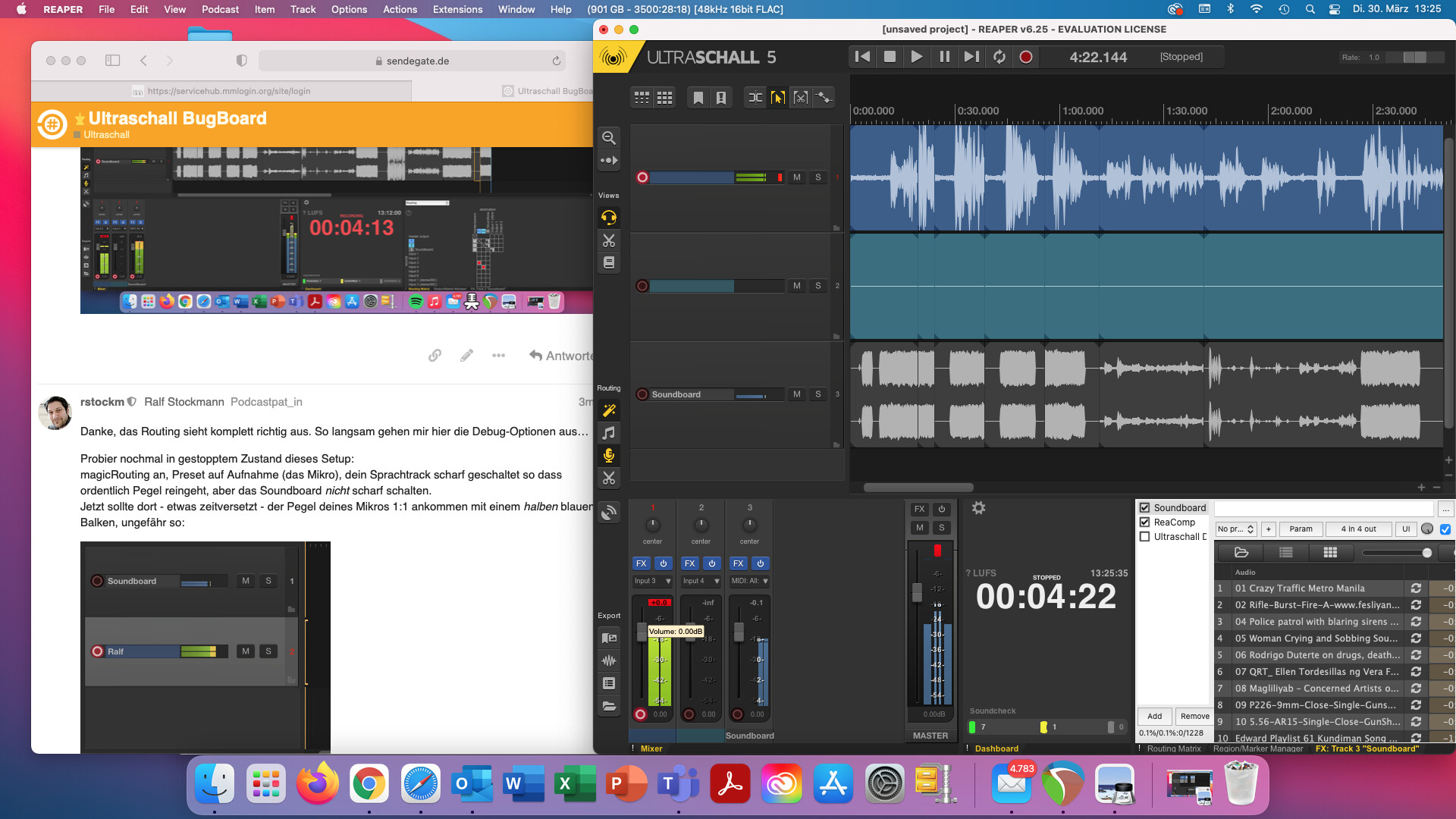Open the storyboard book view
The image size is (1456, 819).
608,262
